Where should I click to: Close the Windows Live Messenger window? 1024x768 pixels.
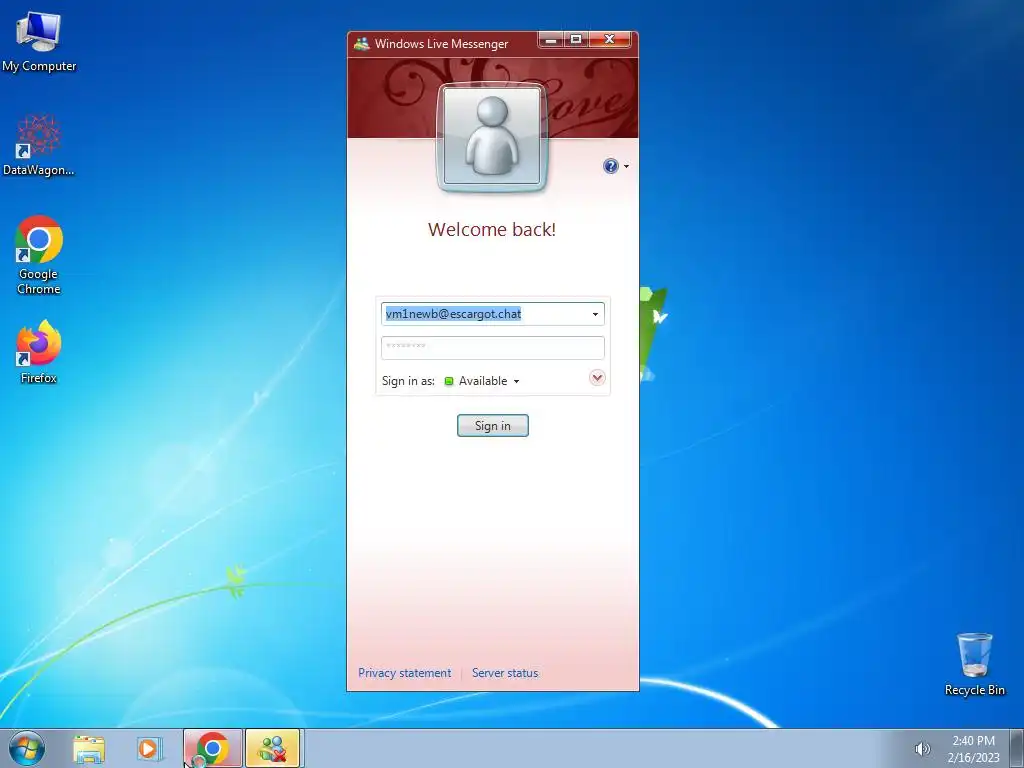tap(610, 40)
